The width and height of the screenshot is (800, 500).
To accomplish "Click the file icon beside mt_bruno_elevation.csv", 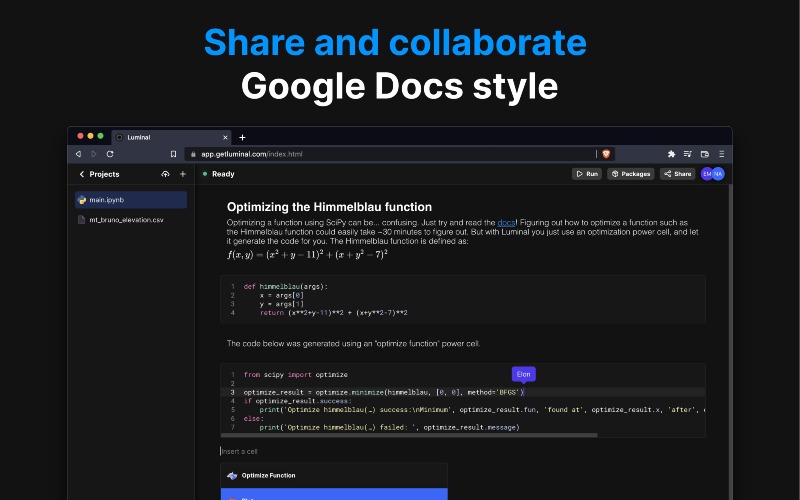I will (x=81, y=220).
